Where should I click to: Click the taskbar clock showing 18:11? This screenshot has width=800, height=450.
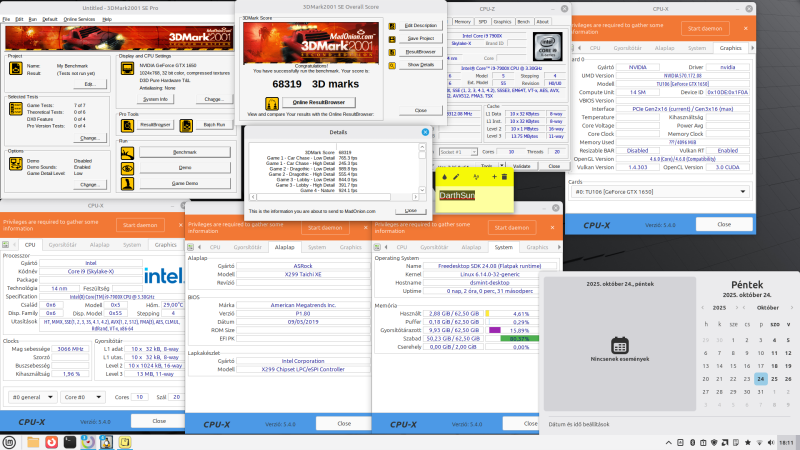click(786, 442)
